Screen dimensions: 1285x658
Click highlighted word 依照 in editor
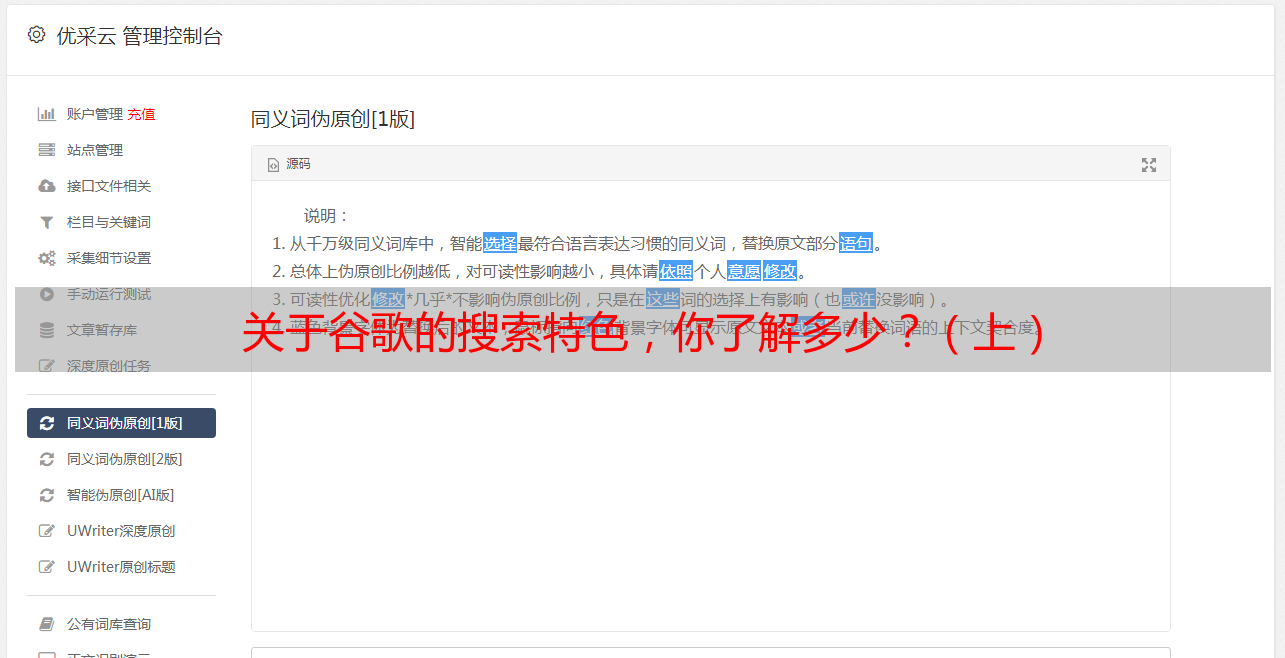click(676, 271)
